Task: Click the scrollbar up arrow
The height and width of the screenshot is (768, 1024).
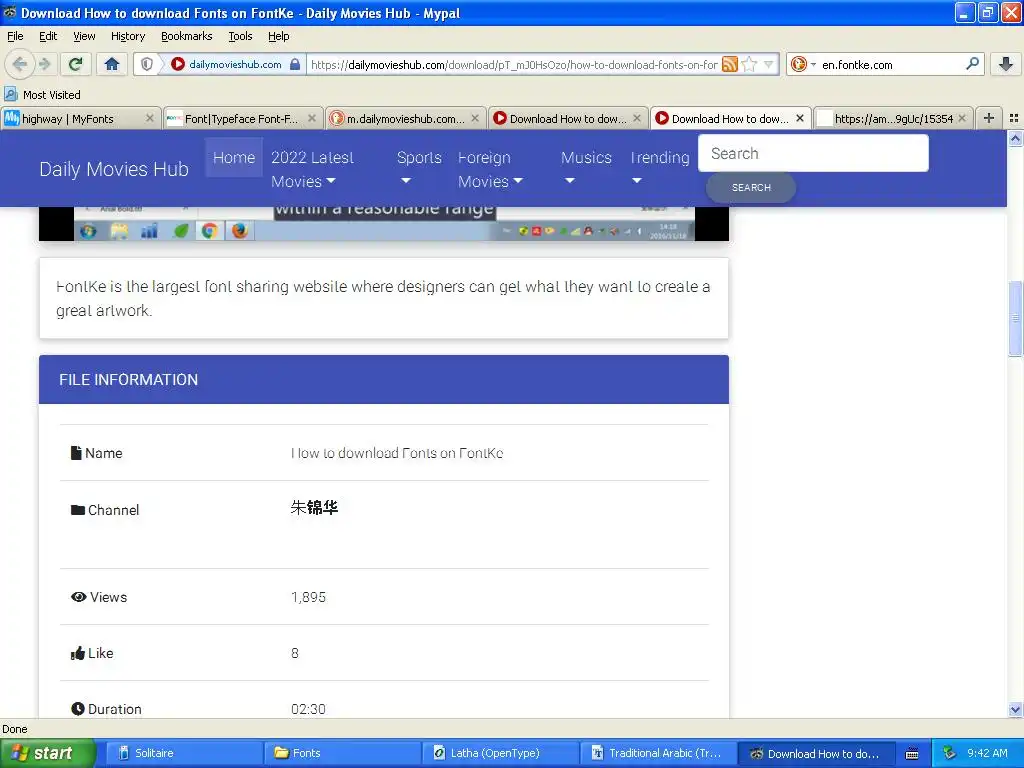Action: [1015, 138]
